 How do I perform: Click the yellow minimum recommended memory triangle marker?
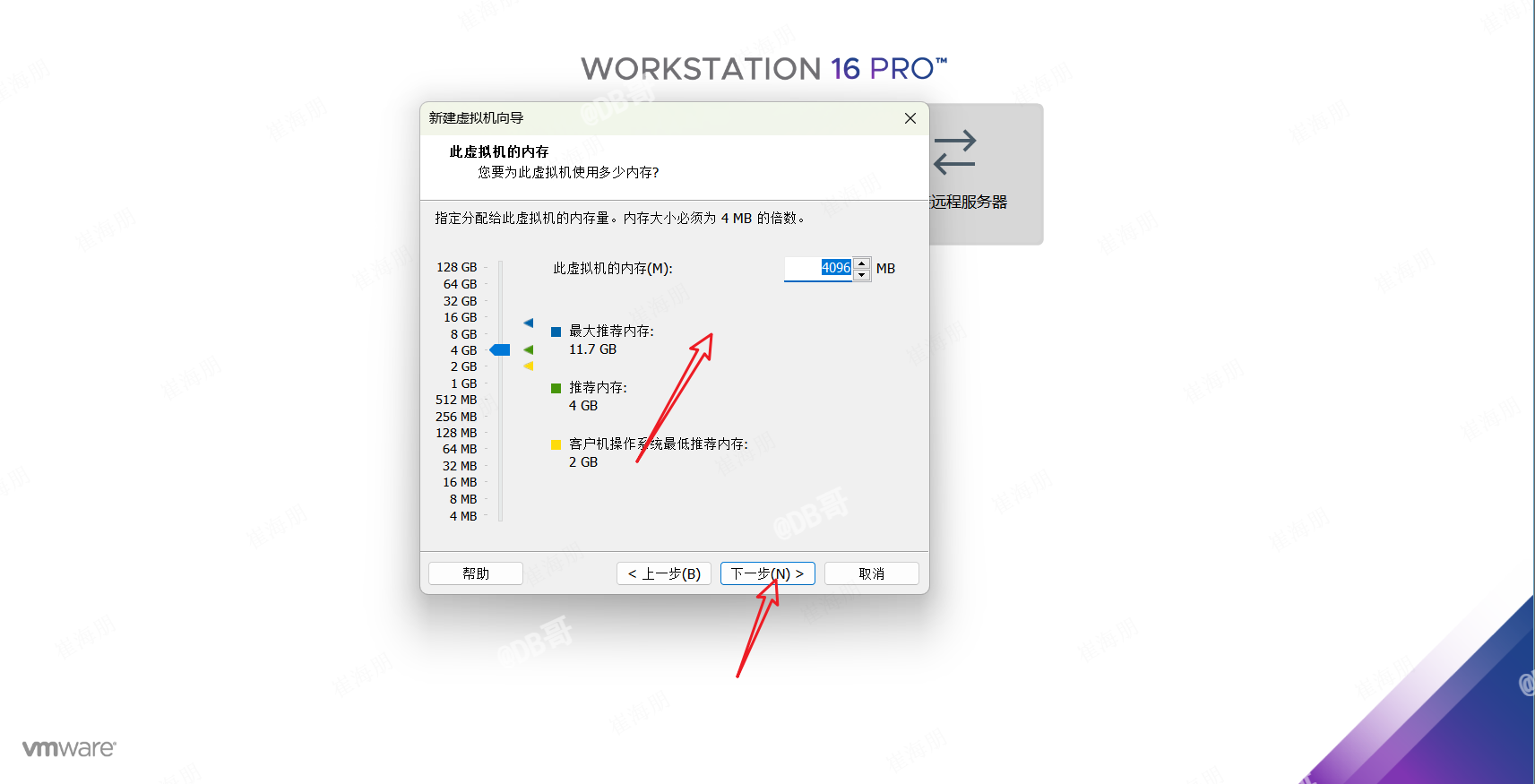click(529, 366)
